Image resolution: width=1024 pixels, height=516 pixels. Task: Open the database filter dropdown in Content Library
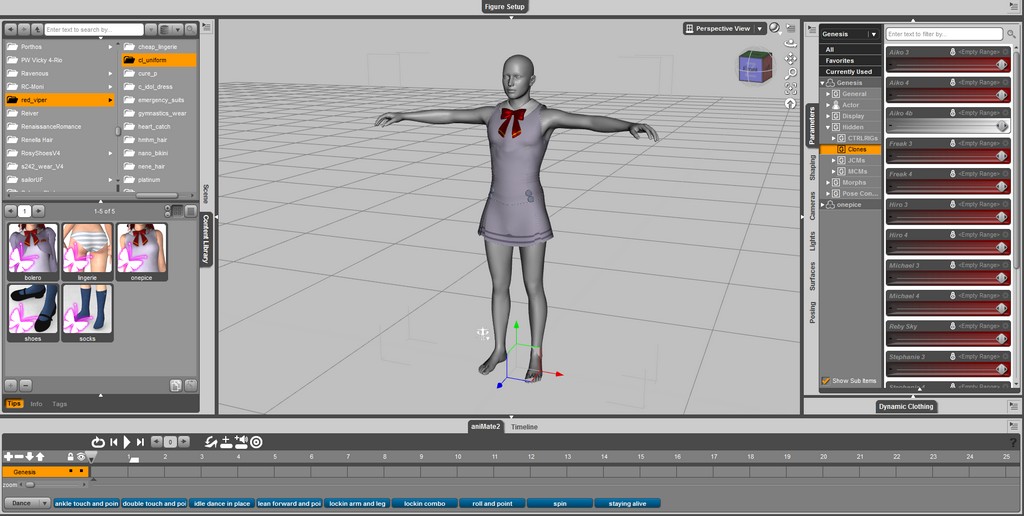[170, 29]
